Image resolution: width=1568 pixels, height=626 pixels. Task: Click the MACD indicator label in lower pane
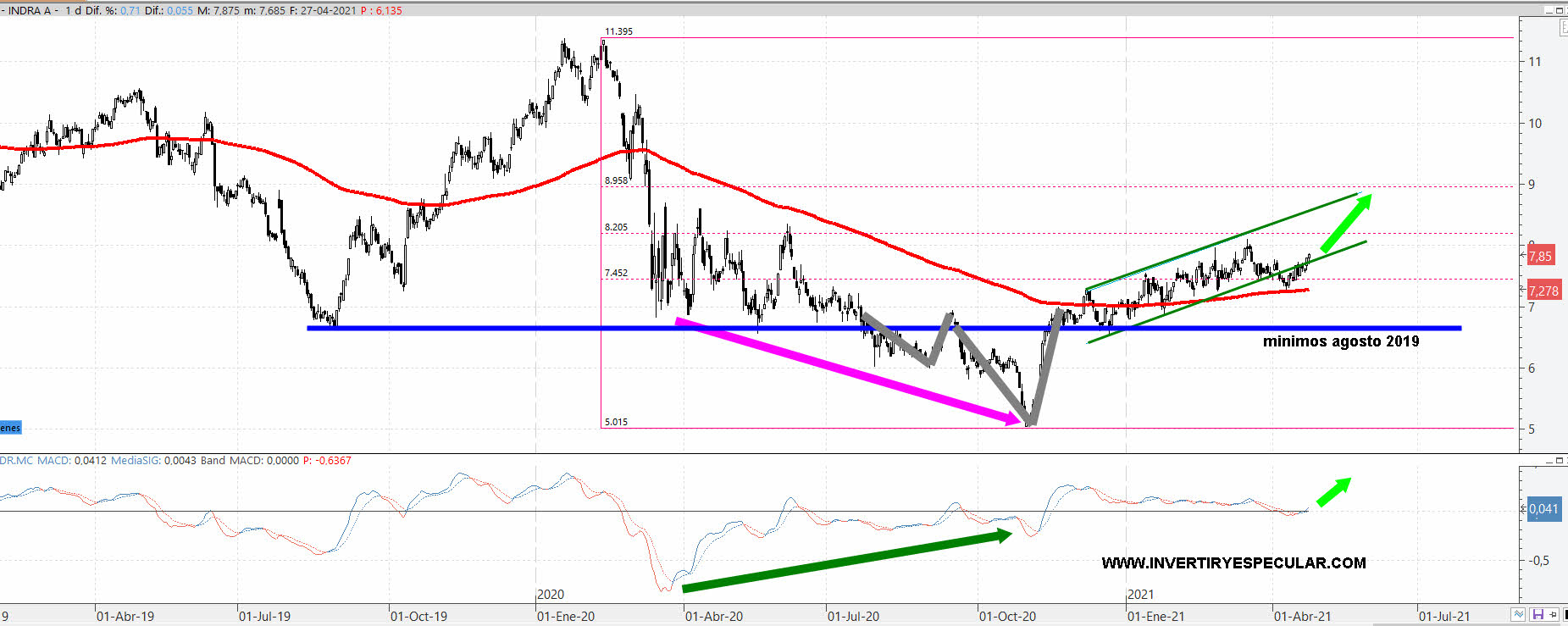point(54,461)
